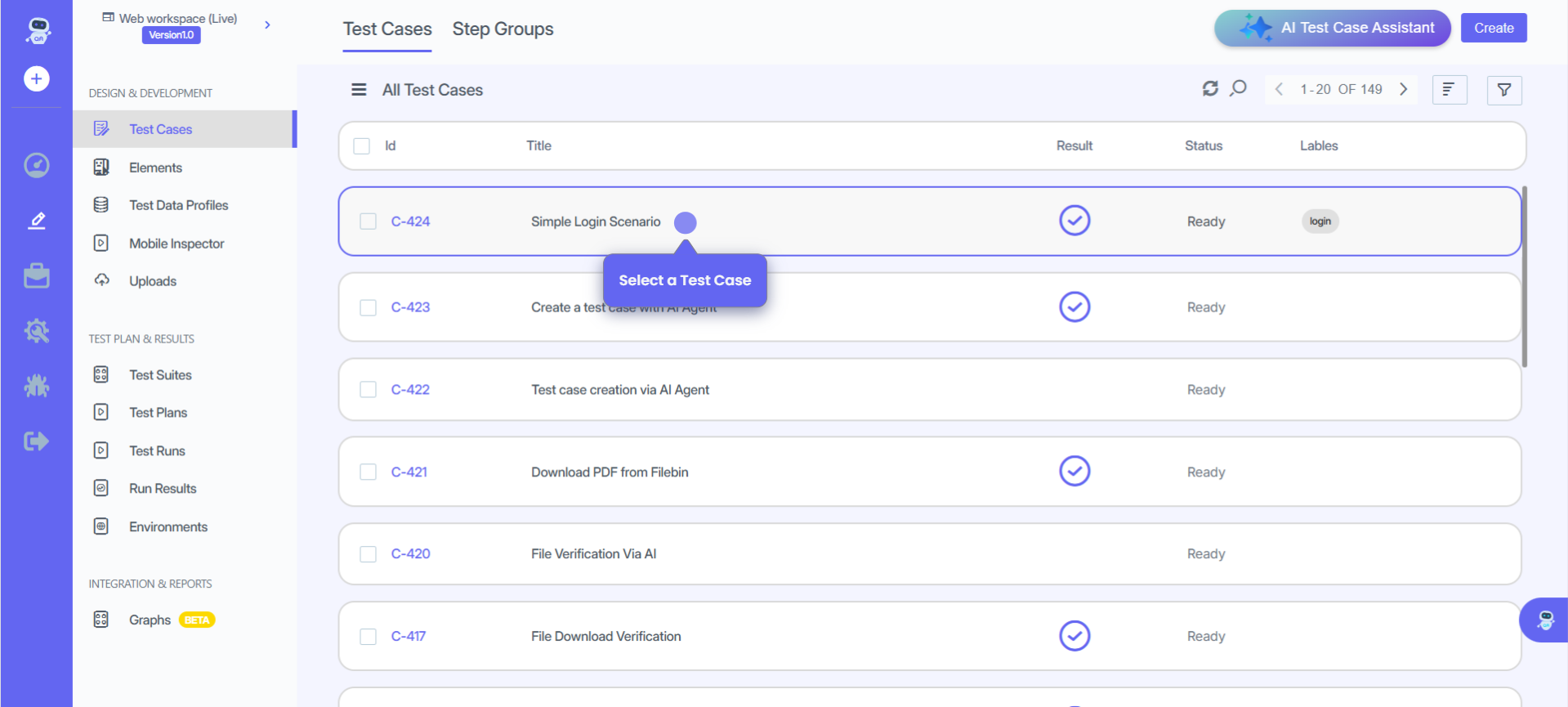This screenshot has width=1568, height=707.
Task: Tick the checkbox for C-424
Action: (369, 221)
